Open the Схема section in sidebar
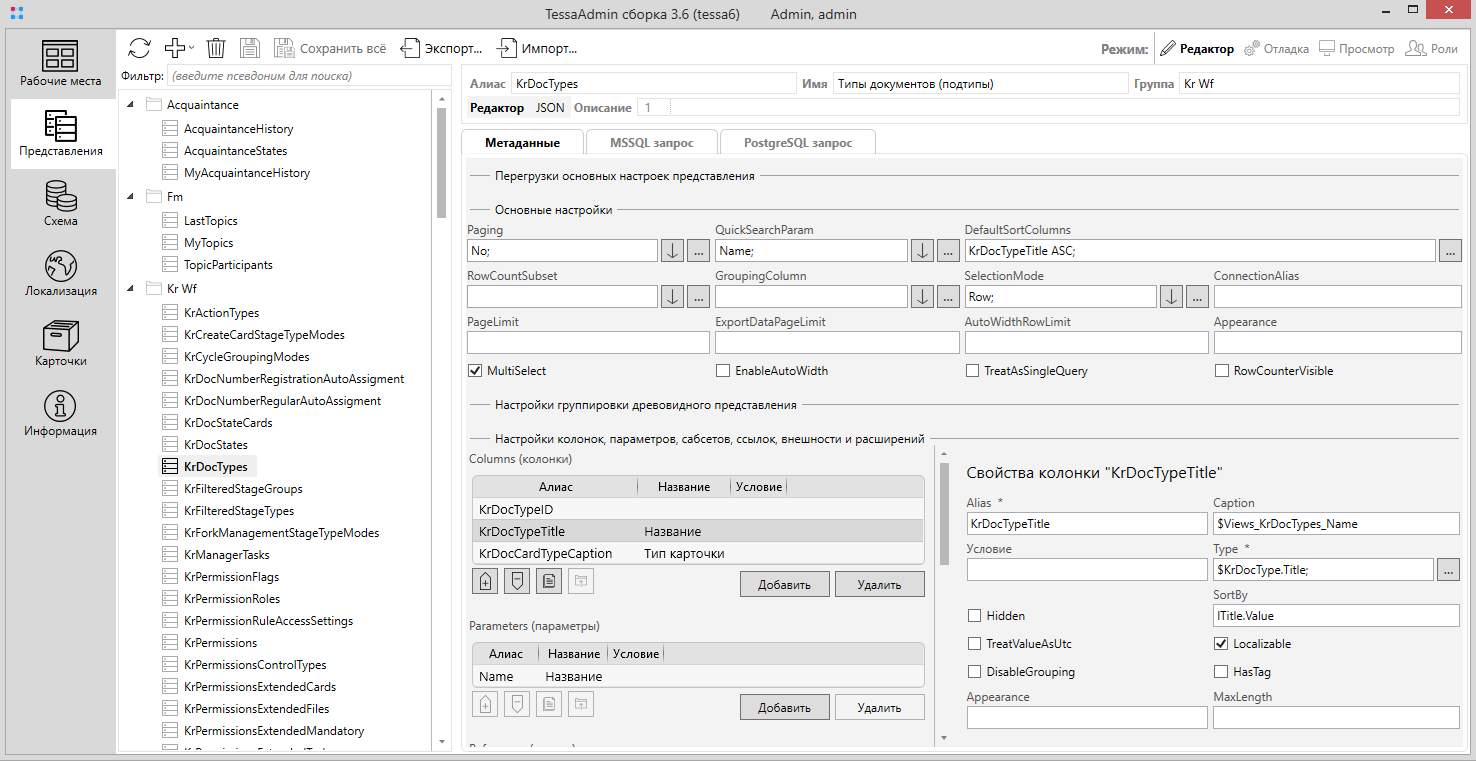This screenshot has height=761, width=1476. pyautogui.click(x=61, y=203)
